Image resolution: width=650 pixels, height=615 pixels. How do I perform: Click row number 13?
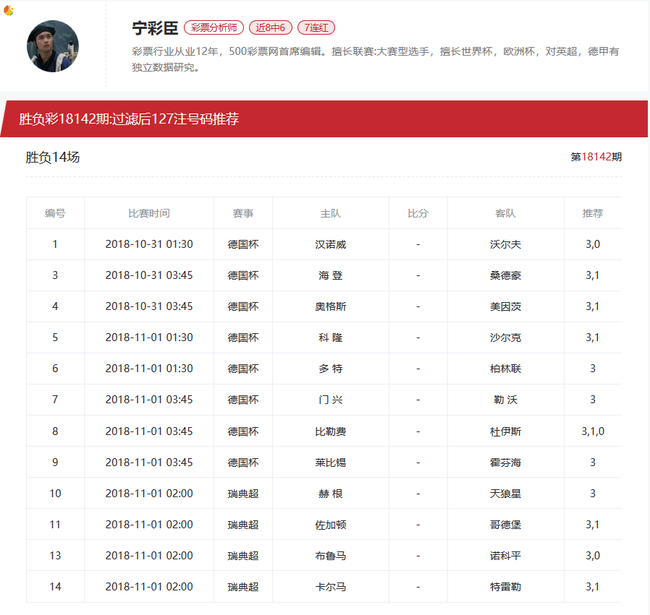click(x=55, y=556)
